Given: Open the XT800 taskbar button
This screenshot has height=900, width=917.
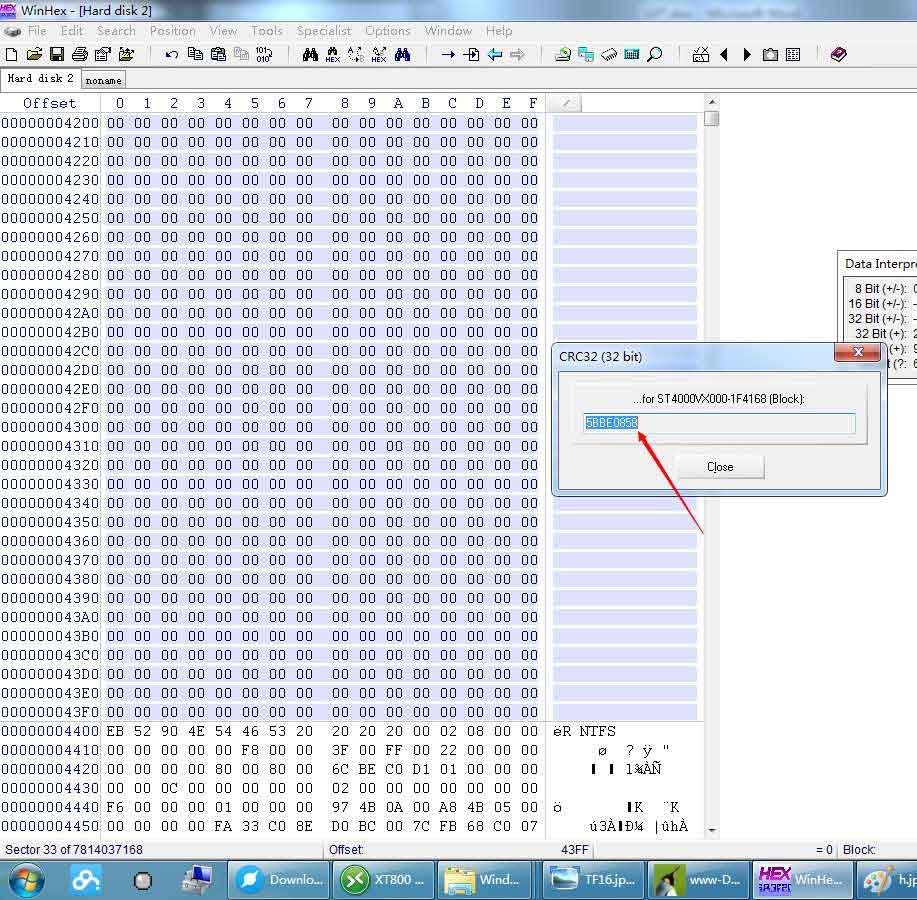Looking at the screenshot, I should (384, 880).
